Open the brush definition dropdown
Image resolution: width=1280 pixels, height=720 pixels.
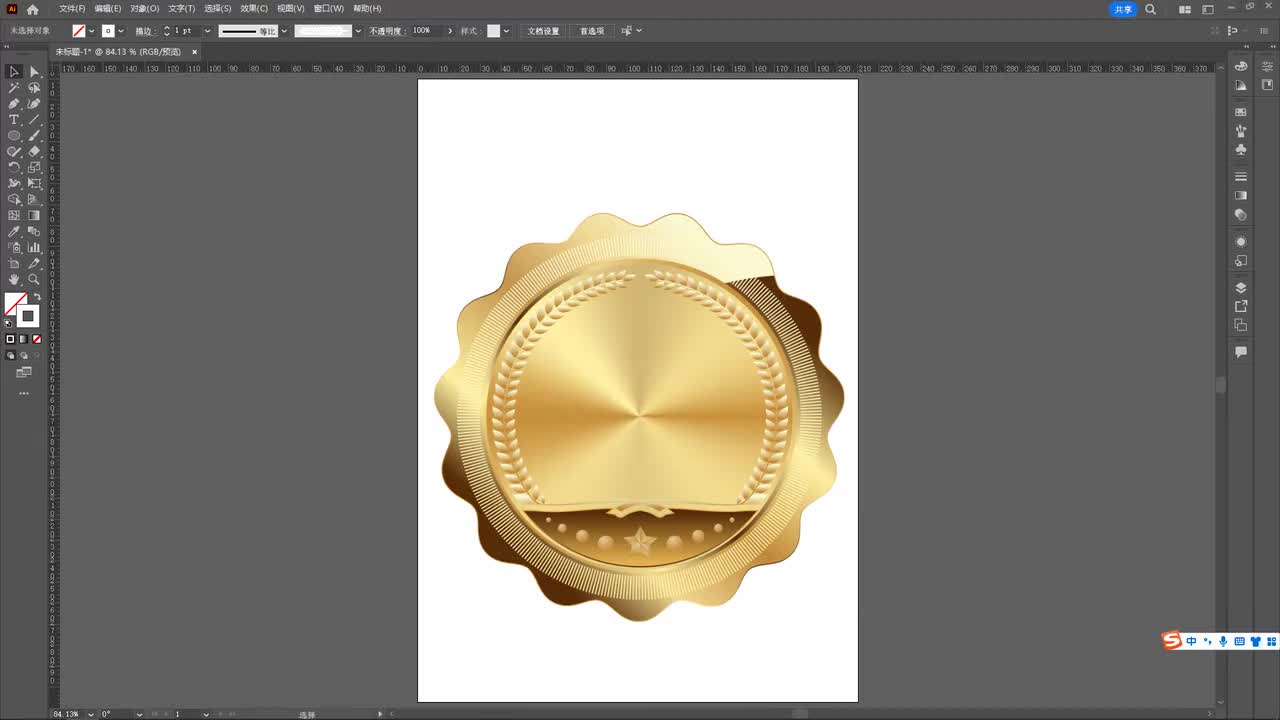coord(358,31)
